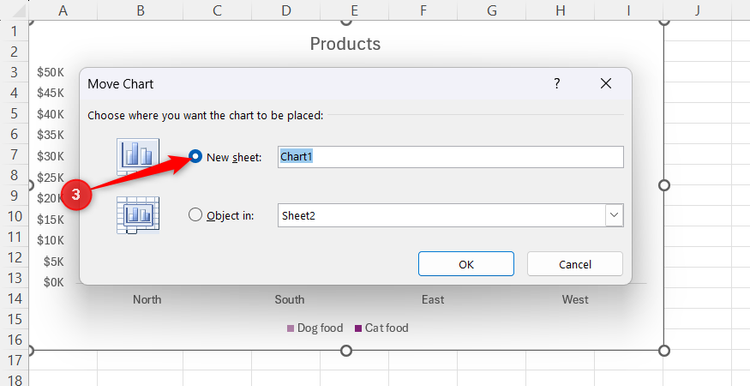Screen dimensions: 750x386
Task: Select the Object in radio button
Action: (x=195, y=215)
